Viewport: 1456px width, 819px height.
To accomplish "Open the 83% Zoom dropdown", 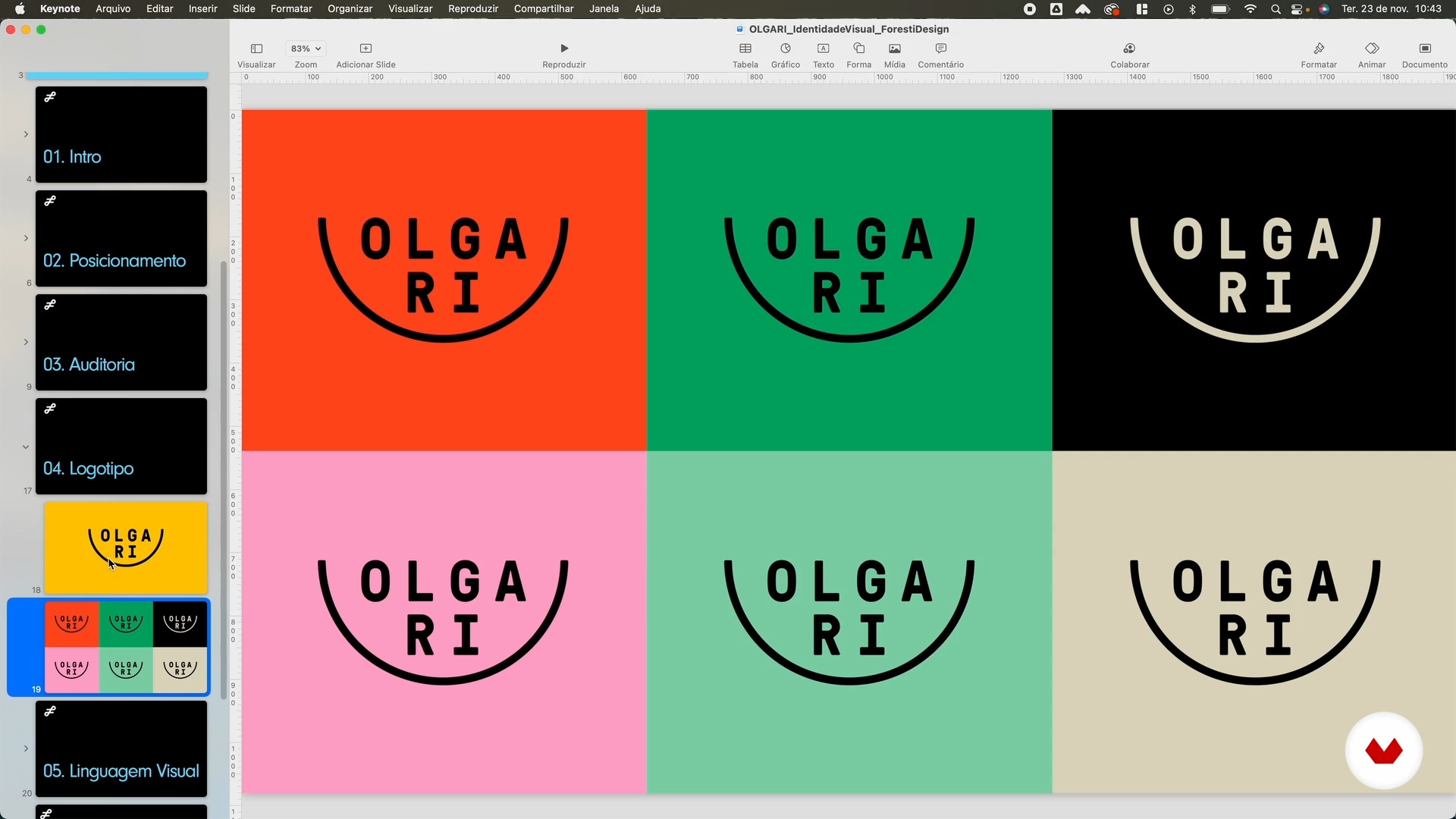I will pyautogui.click(x=306, y=49).
